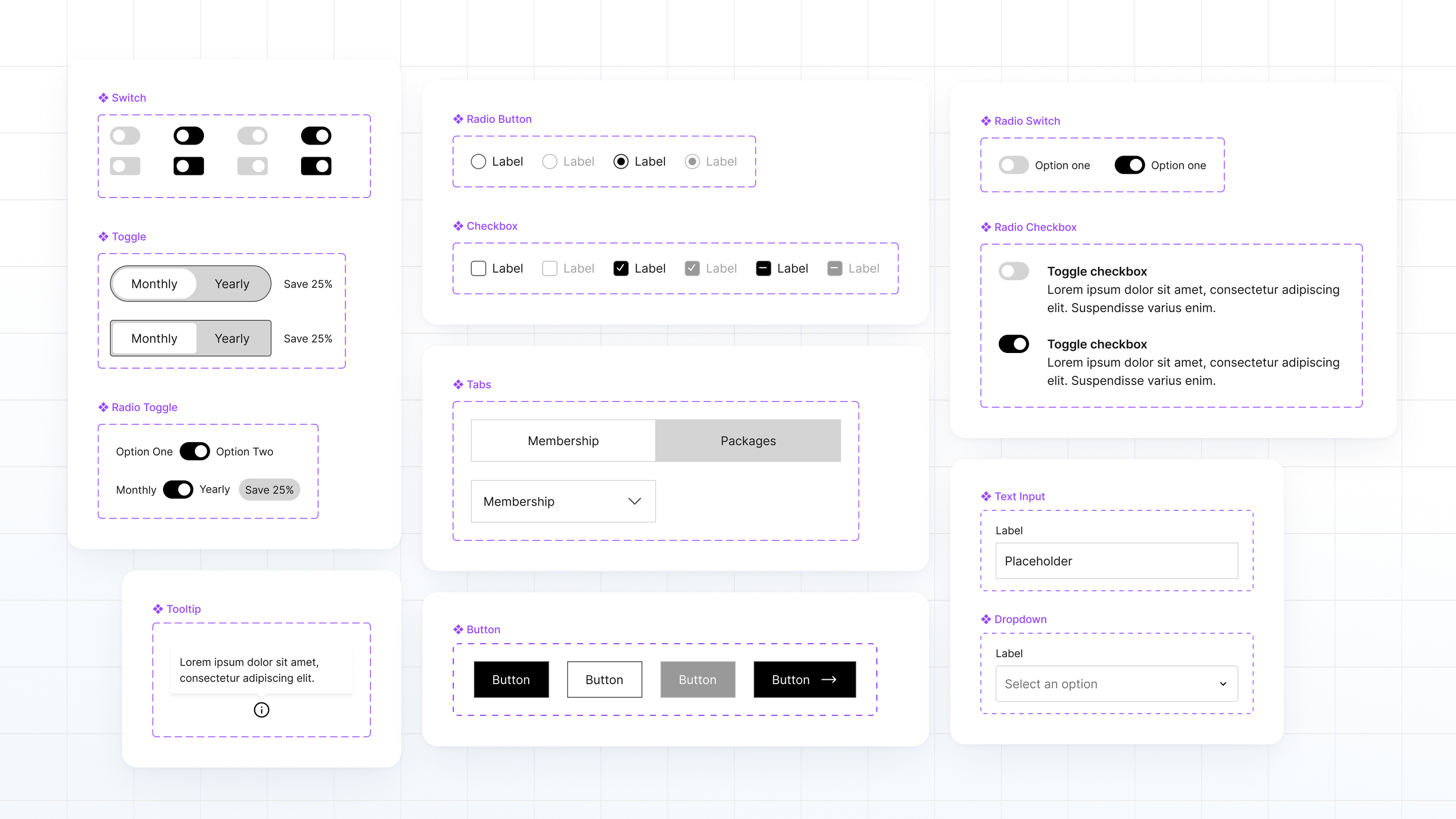Uncheck the black checked Label checkbox
Image resolution: width=1456 pixels, height=819 pixels.
pyautogui.click(x=621, y=269)
